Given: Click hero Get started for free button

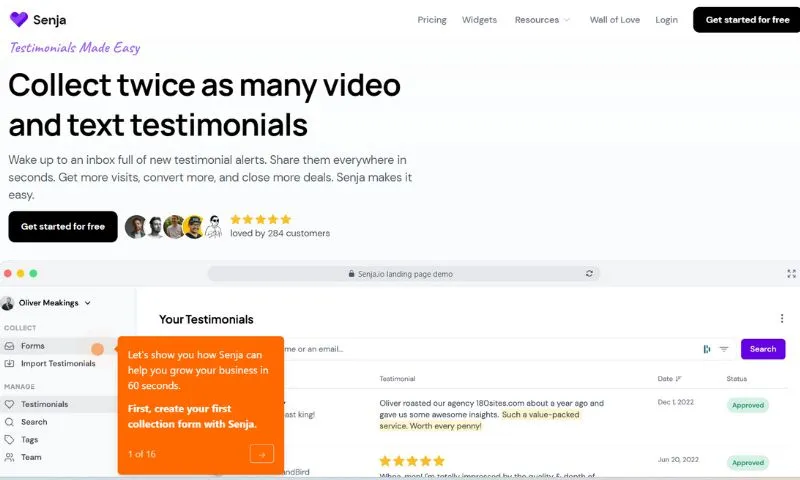Looking at the screenshot, I should coord(63,226).
